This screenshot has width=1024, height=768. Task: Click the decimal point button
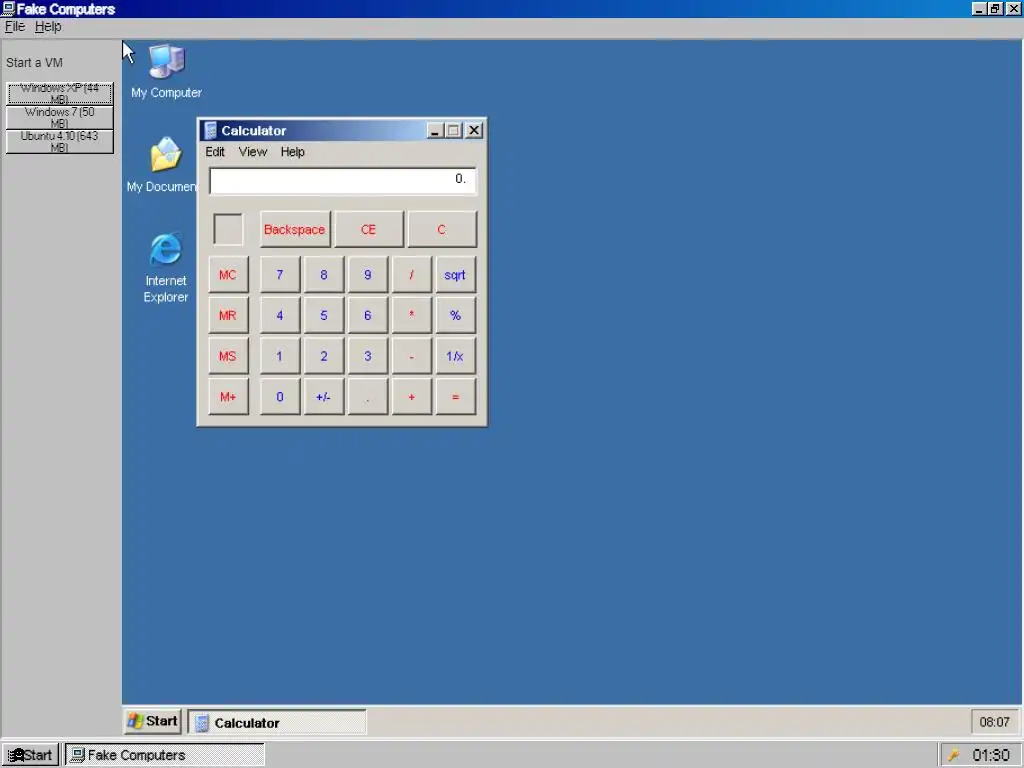coord(367,396)
